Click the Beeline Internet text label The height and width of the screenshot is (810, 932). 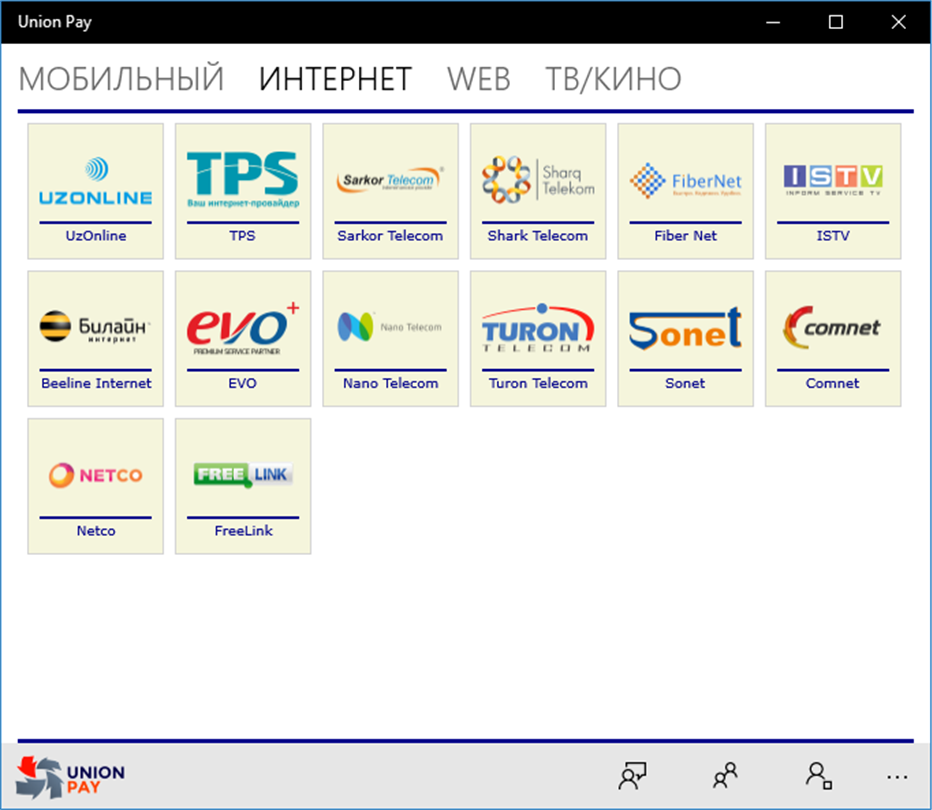coord(96,383)
